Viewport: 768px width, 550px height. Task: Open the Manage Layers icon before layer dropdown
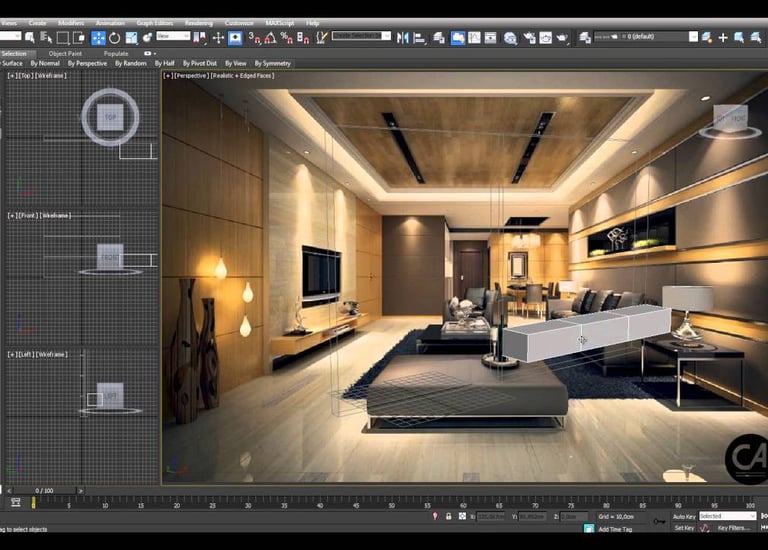pos(585,38)
